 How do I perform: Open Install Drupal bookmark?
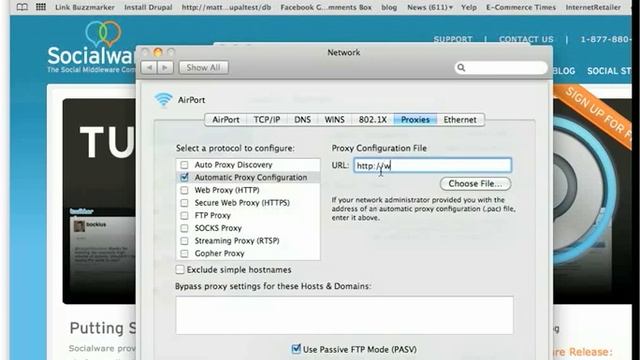click(148, 7)
